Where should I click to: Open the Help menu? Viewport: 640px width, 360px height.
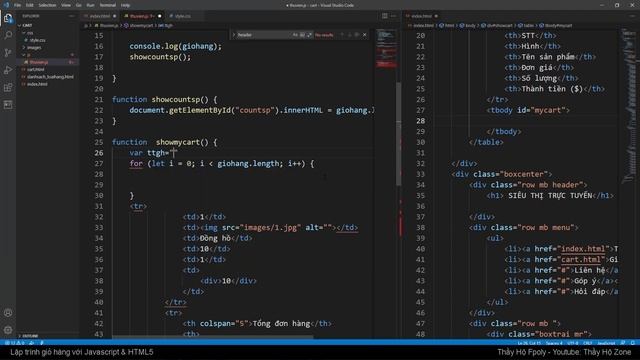point(125,5)
